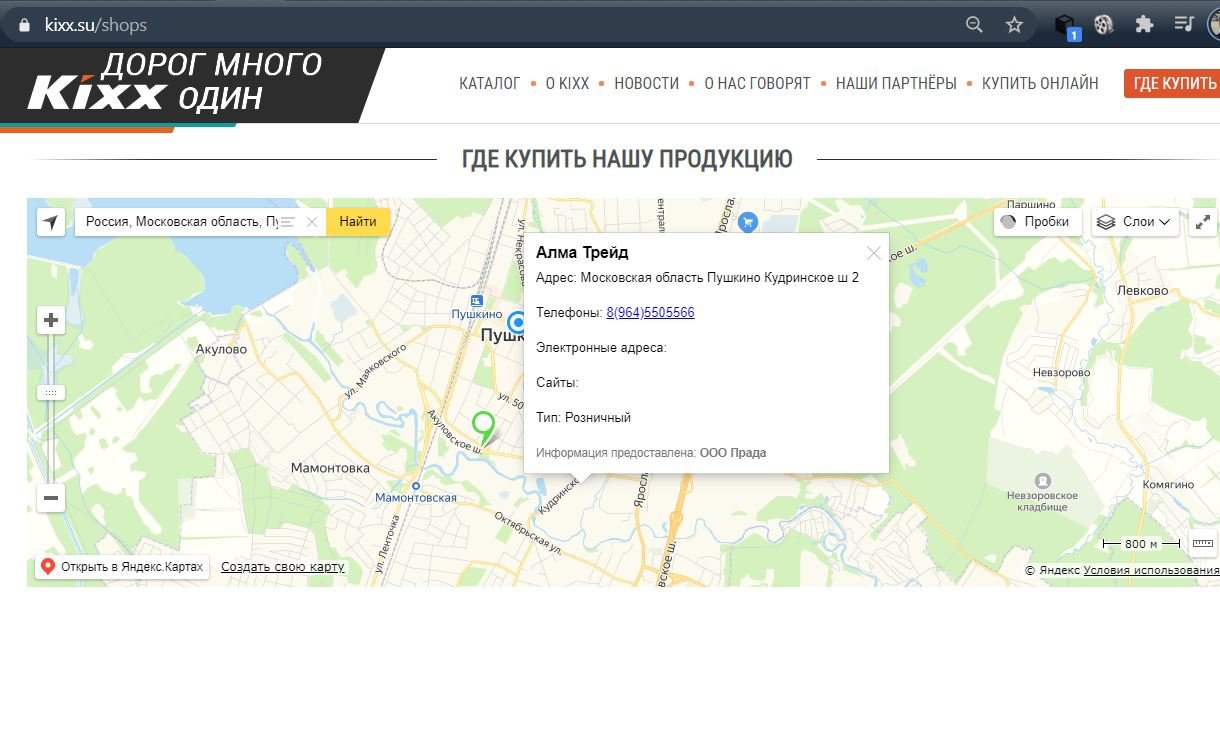Screen dimensions: 1220x748
Task: Click the Kixx logo
Action: click(97, 94)
